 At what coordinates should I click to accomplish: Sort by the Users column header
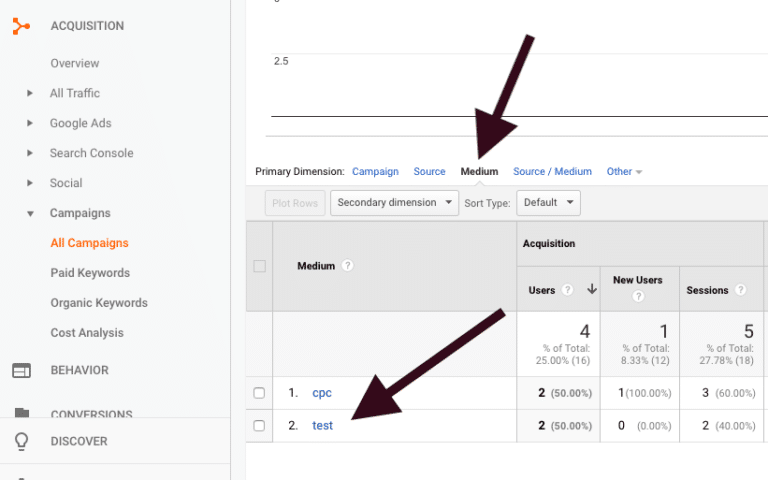point(542,290)
